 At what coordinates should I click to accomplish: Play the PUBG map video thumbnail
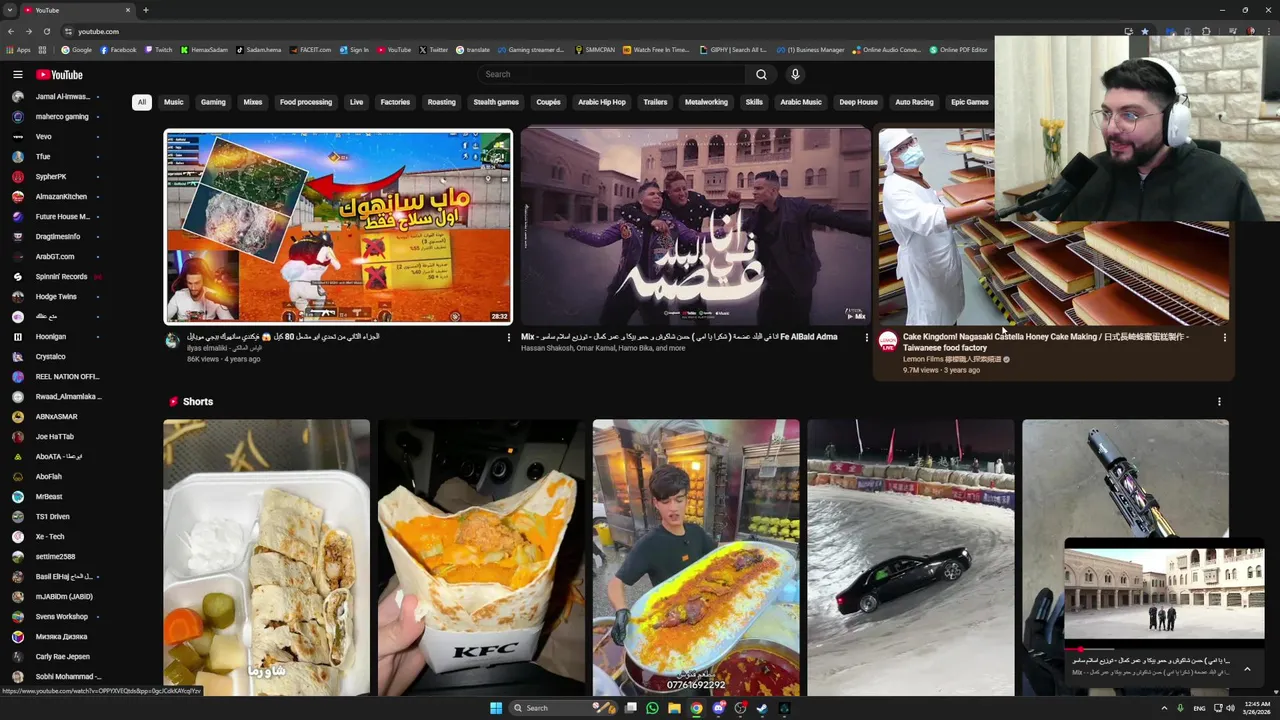coord(338,227)
